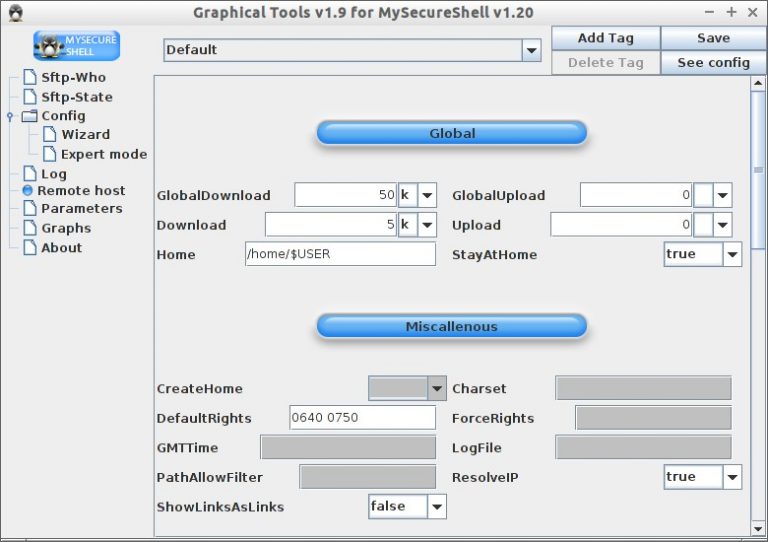Open CreateHome dropdown
The height and width of the screenshot is (542, 768).
437,388
